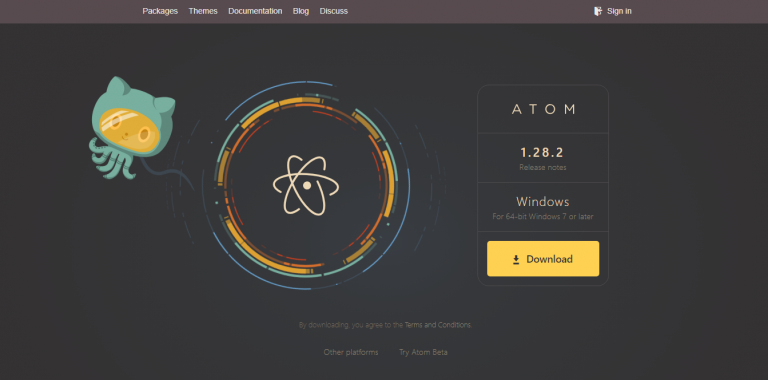The width and height of the screenshot is (768, 380).
Task: Click 'For 64-bit Windows 7 or later' text
Action: click(543, 216)
